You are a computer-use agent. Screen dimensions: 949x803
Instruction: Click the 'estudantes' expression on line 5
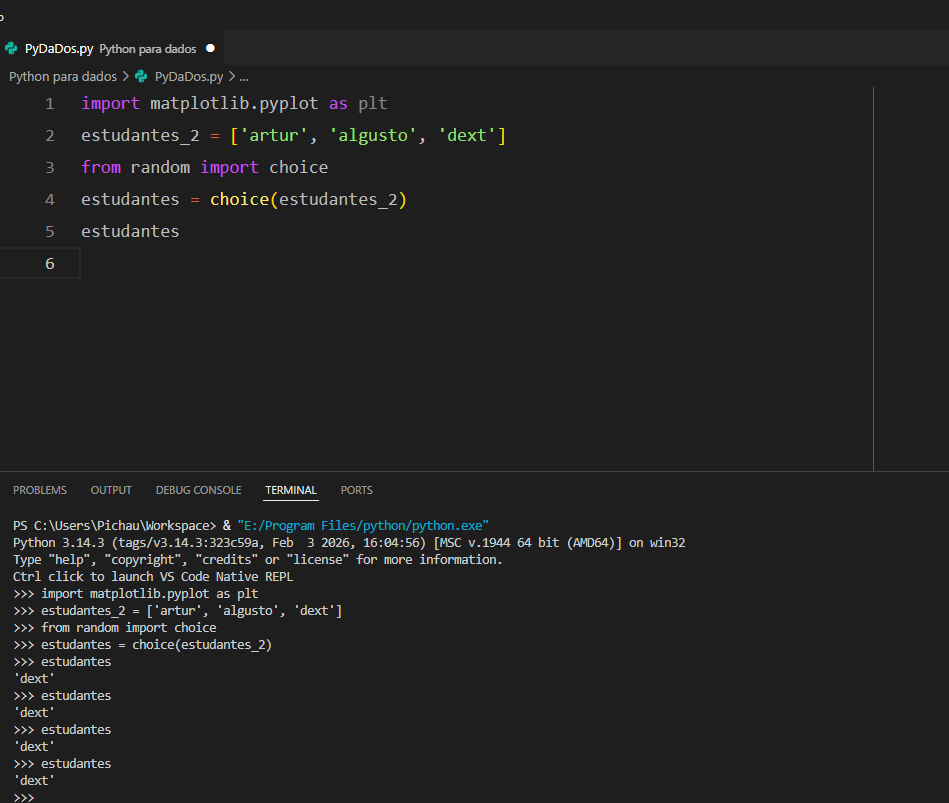(x=130, y=231)
